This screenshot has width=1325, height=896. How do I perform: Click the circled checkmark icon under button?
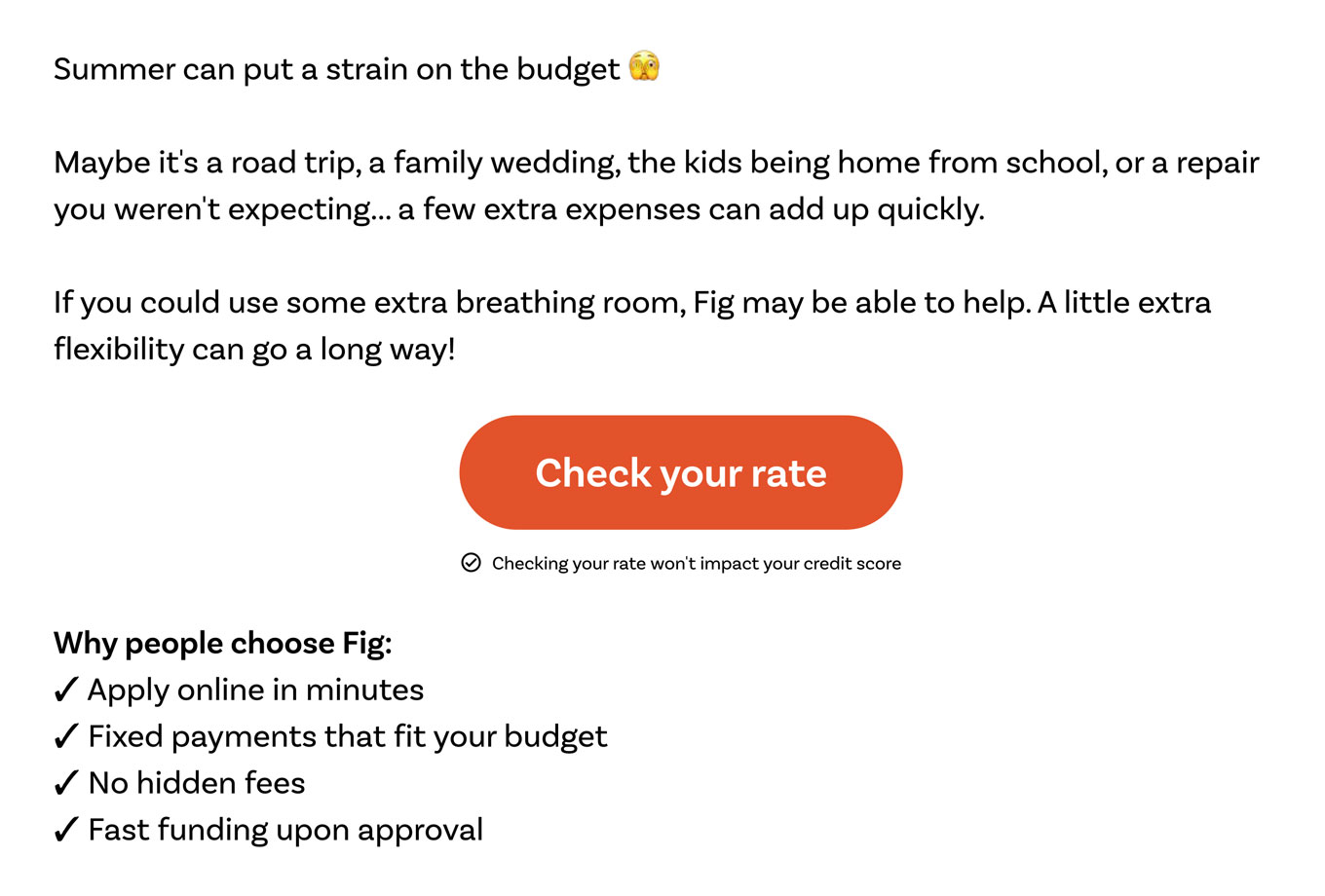pyautogui.click(x=471, y=563)
